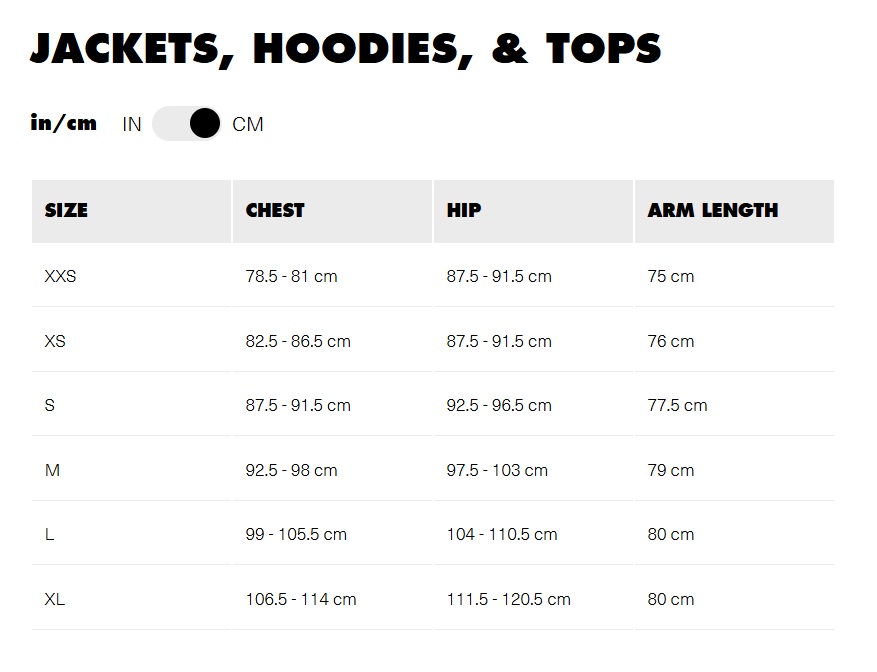Select the XL size label
Image resolution: width=877 pixels, height=672 pixels.
click(x=55, y=599)
